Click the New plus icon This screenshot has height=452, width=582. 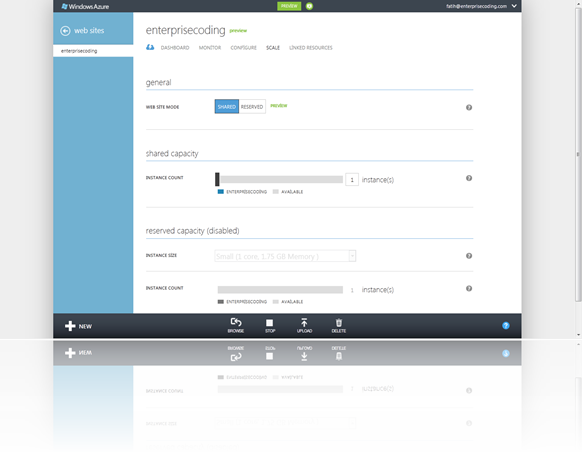70,326
